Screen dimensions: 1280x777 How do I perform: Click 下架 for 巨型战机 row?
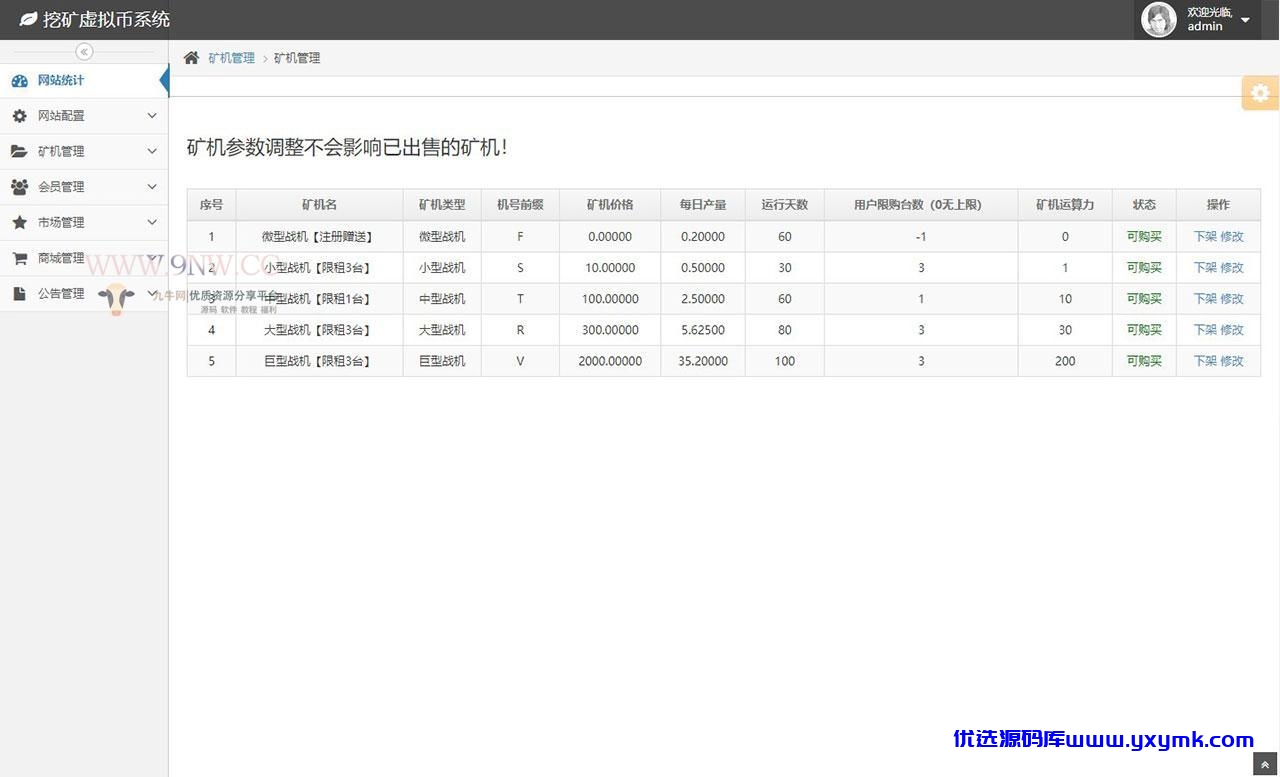click(1205, 361)
